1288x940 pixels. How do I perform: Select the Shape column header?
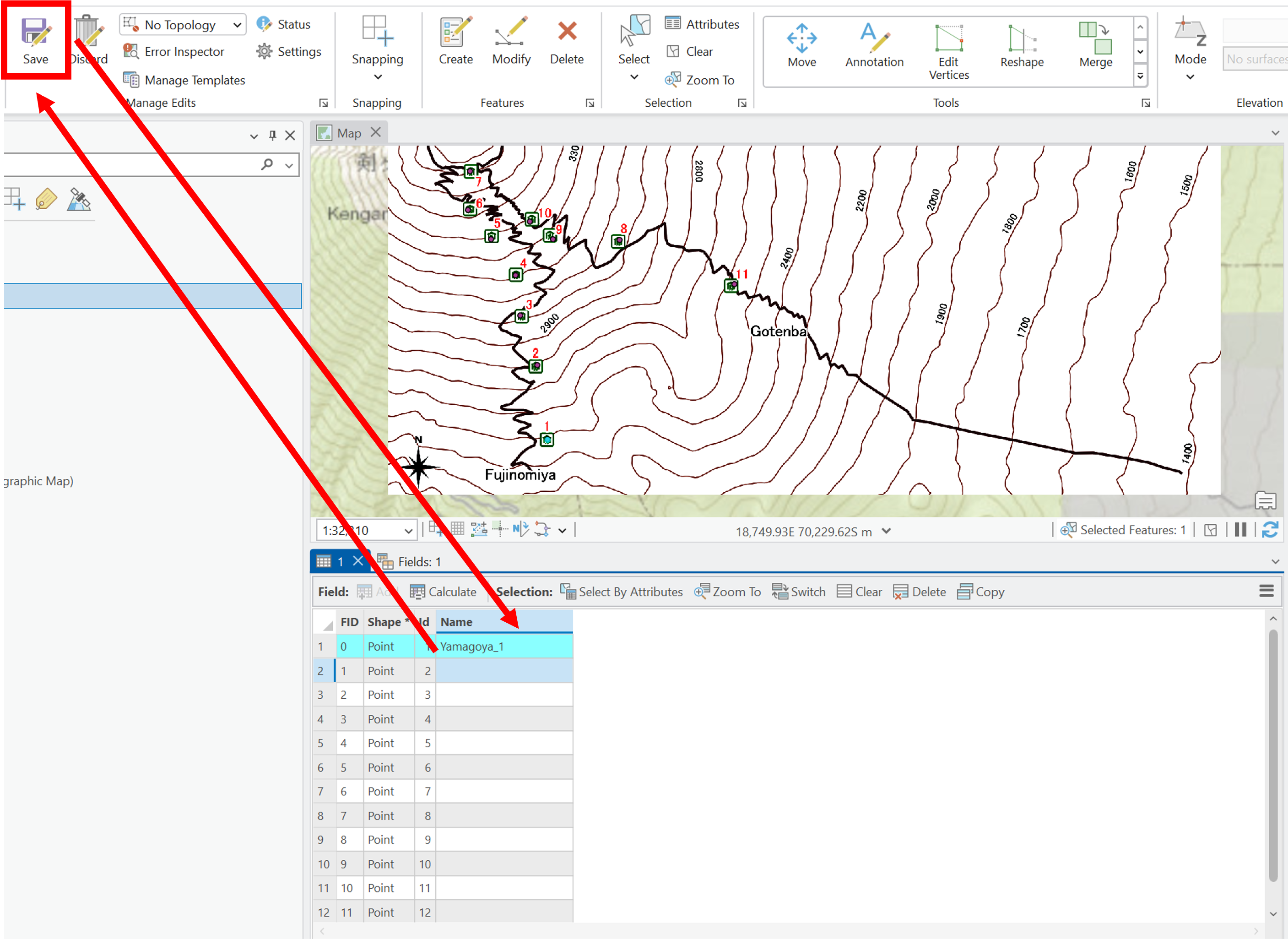[x=389, y=622]
